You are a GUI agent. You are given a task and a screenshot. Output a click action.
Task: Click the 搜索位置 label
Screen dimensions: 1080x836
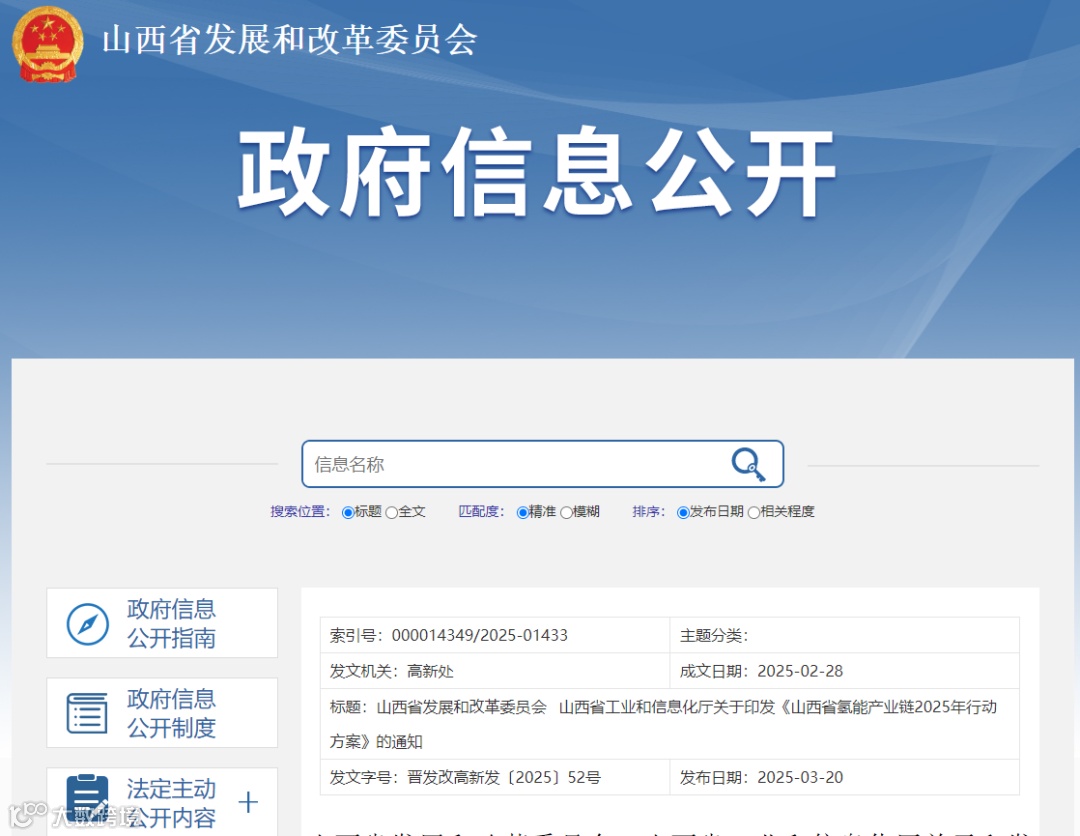point(300,512)
